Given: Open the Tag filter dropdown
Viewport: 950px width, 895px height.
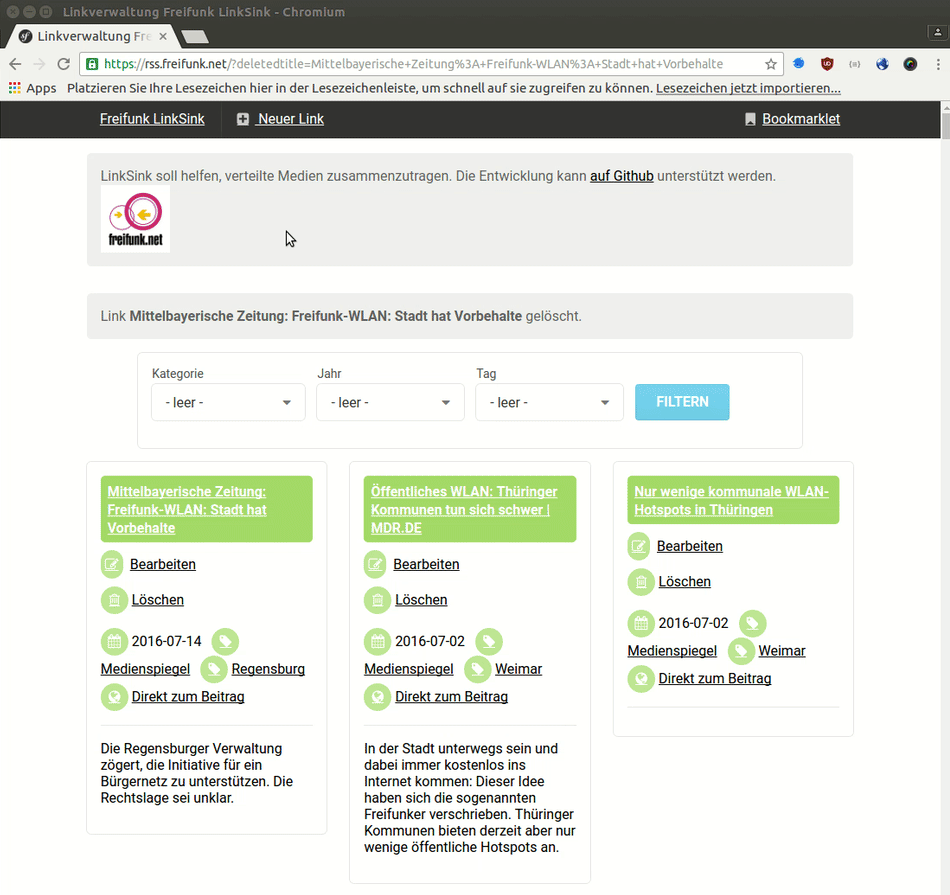Looking at the screenshot, I should pos(549,402).
